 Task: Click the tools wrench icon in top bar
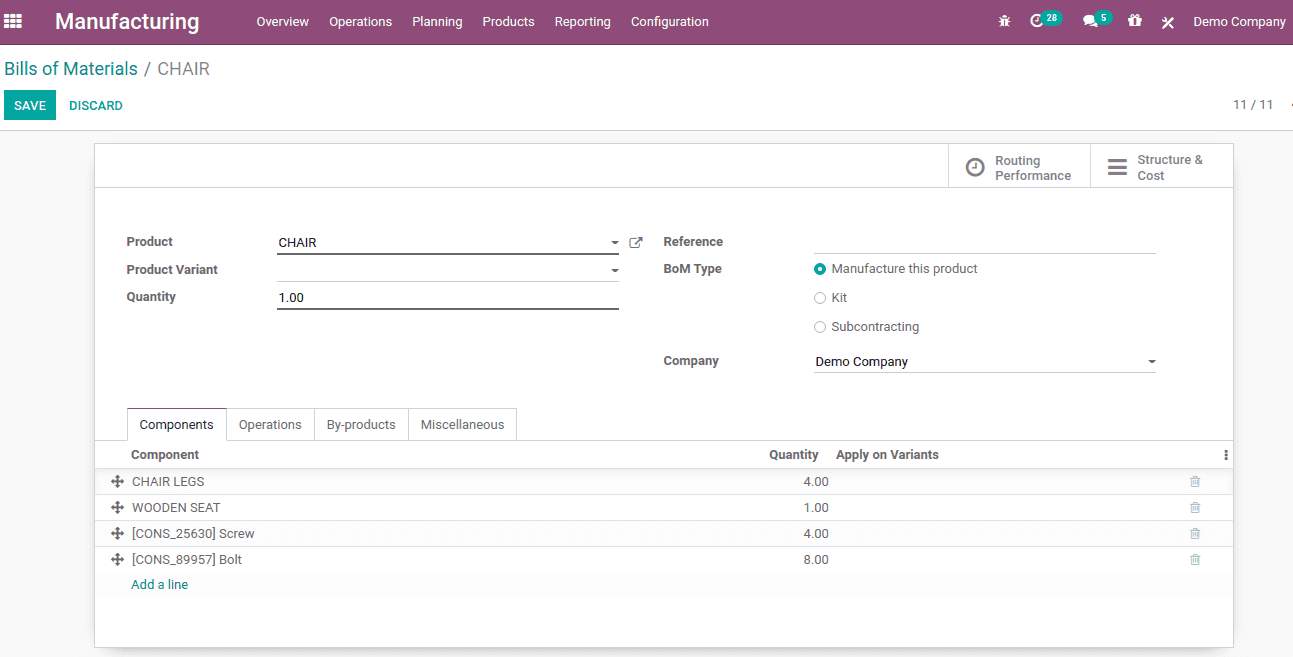tap(1167, 22)
